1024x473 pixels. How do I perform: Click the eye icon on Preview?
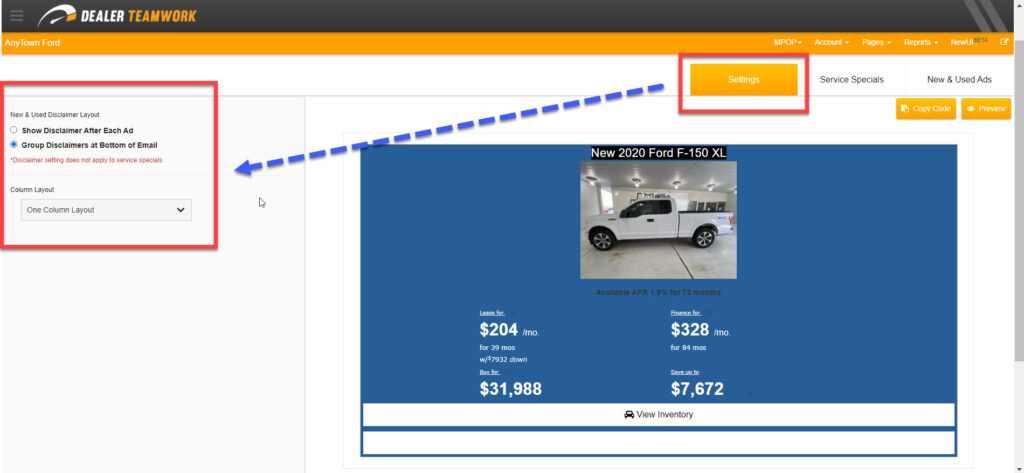click(971, 109)
